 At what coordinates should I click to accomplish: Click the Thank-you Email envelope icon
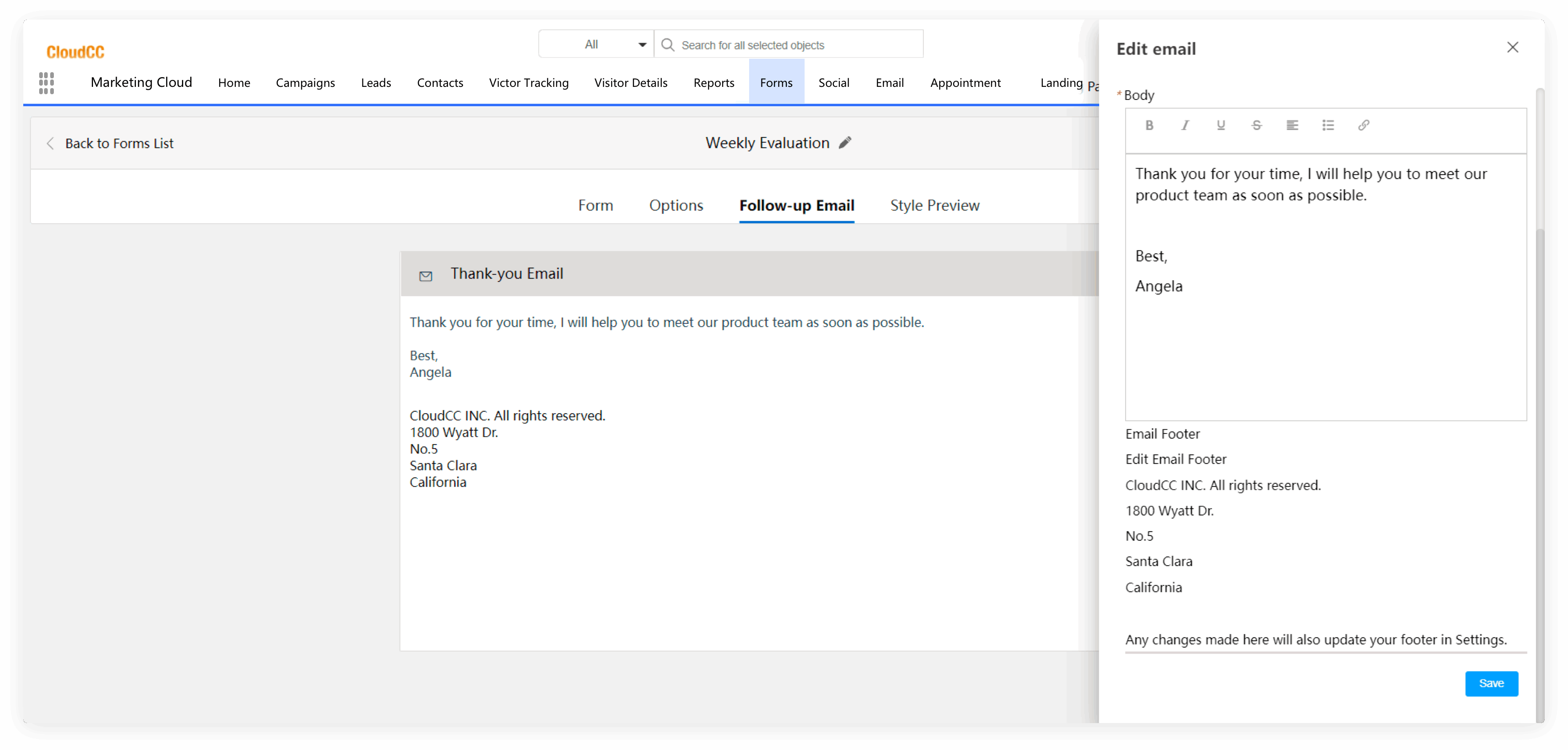coord(426,276)
